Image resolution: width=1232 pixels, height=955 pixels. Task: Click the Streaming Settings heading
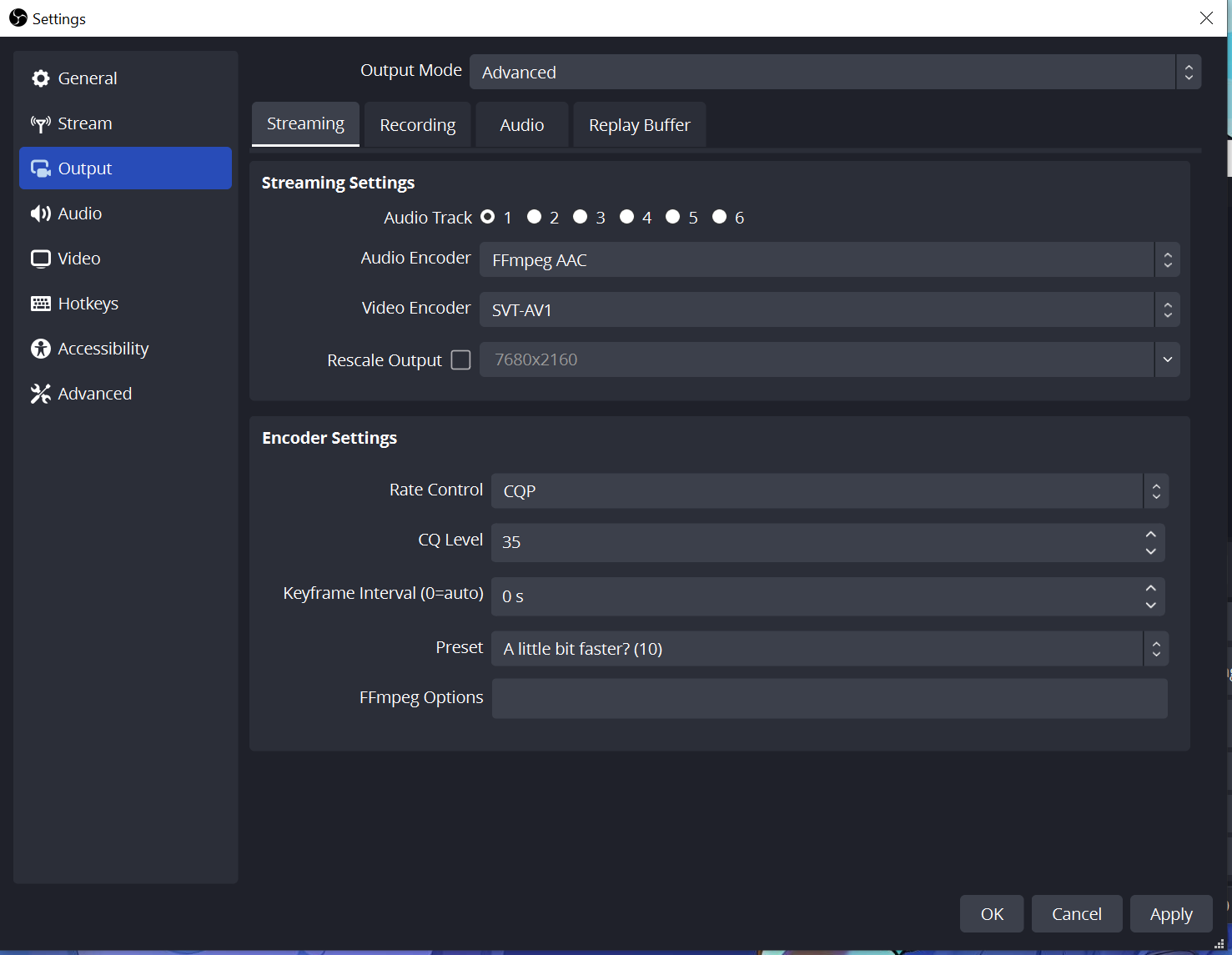click(x=338, y=183)
